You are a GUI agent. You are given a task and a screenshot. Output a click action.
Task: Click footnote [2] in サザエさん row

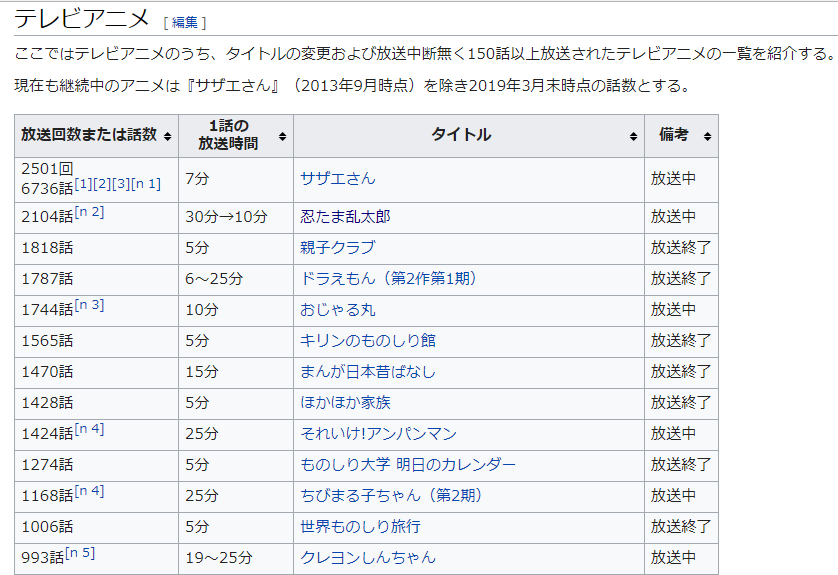click(102, 184)
